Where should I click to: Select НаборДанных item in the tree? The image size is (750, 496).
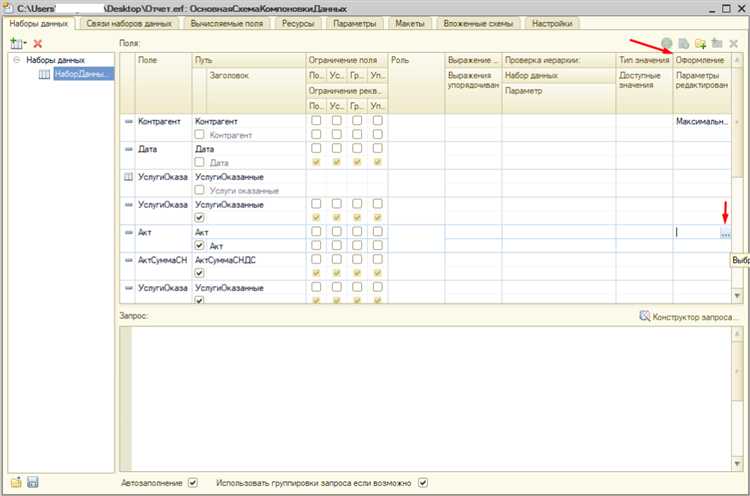click(x=83, y=74)
